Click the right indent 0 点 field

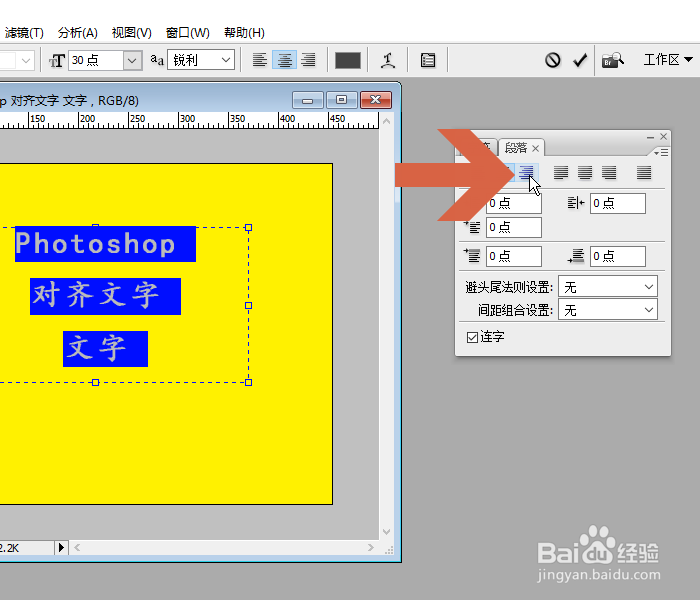coord(617,204)
